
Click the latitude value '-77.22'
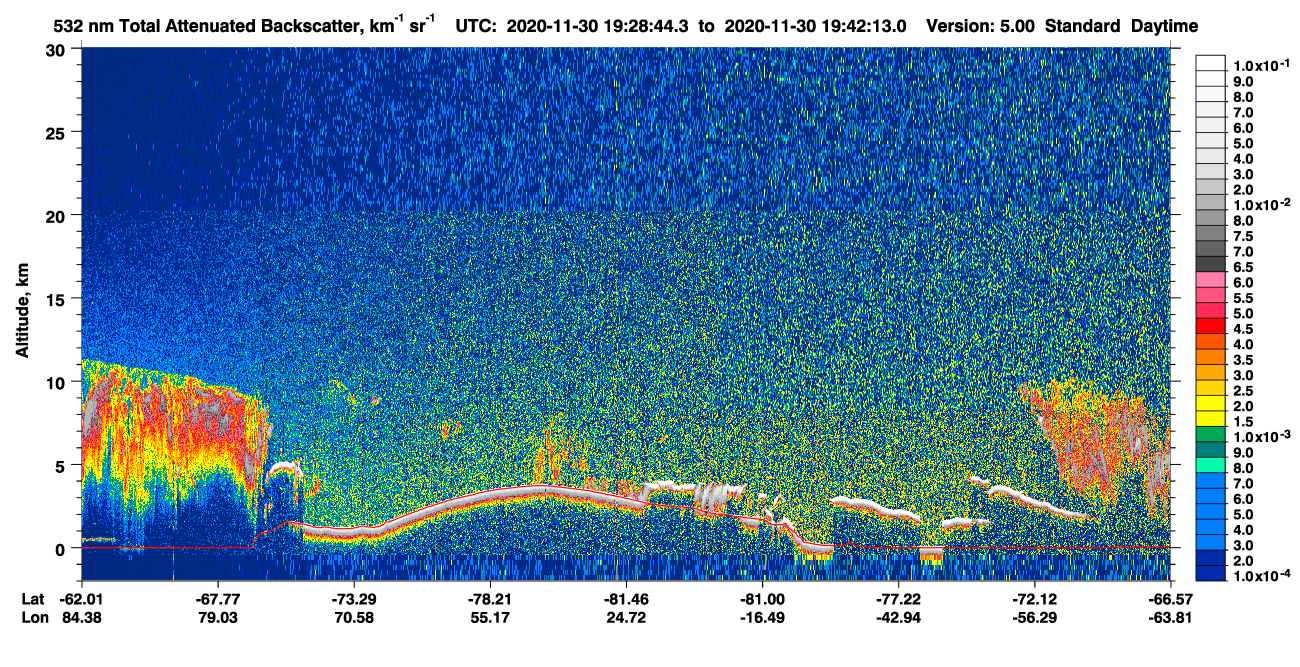899,599
